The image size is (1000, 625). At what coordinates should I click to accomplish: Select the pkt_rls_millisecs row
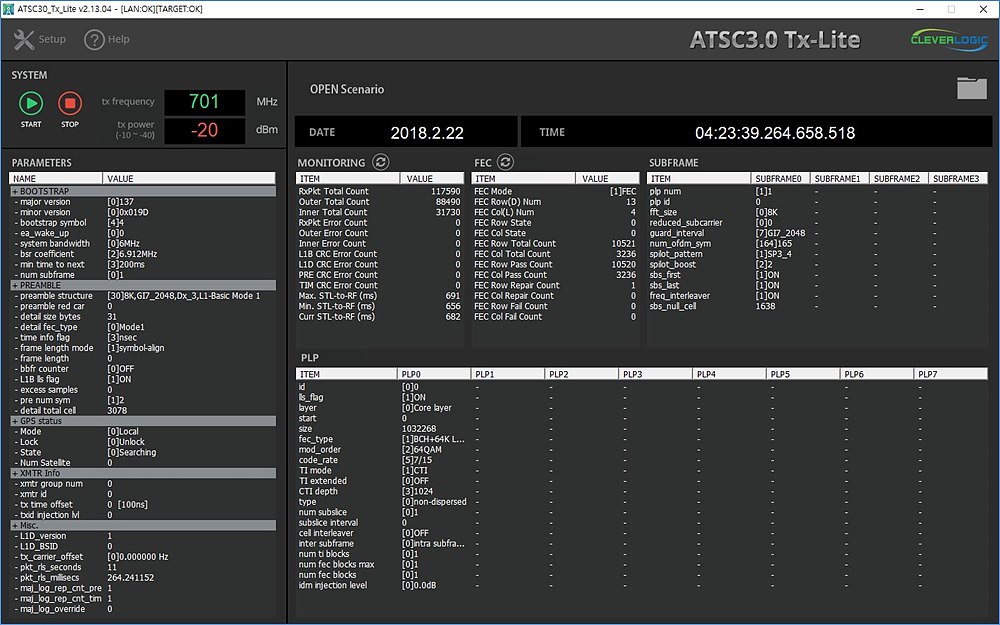[142, 578]
